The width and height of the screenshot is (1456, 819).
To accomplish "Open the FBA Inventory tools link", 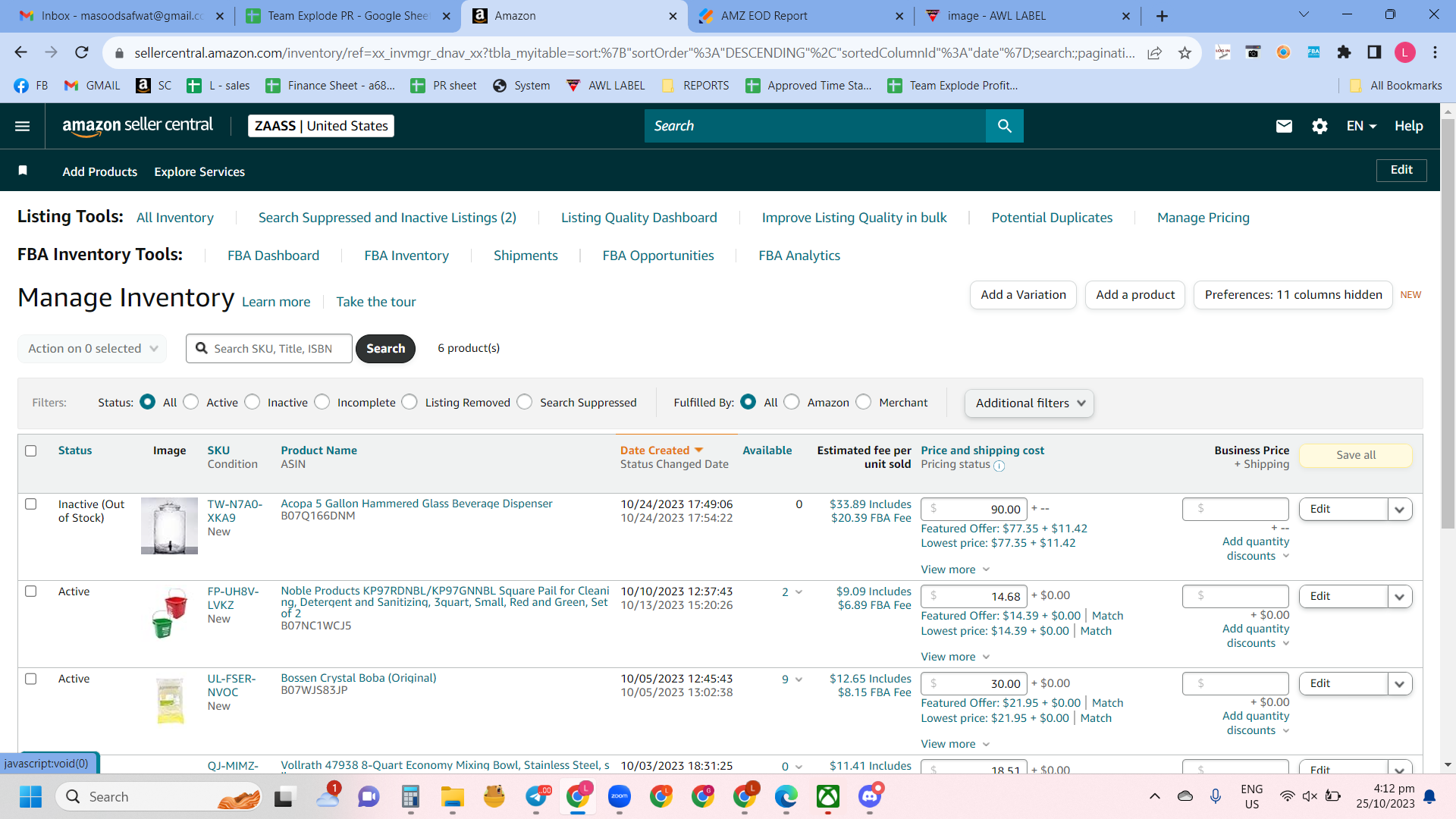I will click(x=406, y=256).
